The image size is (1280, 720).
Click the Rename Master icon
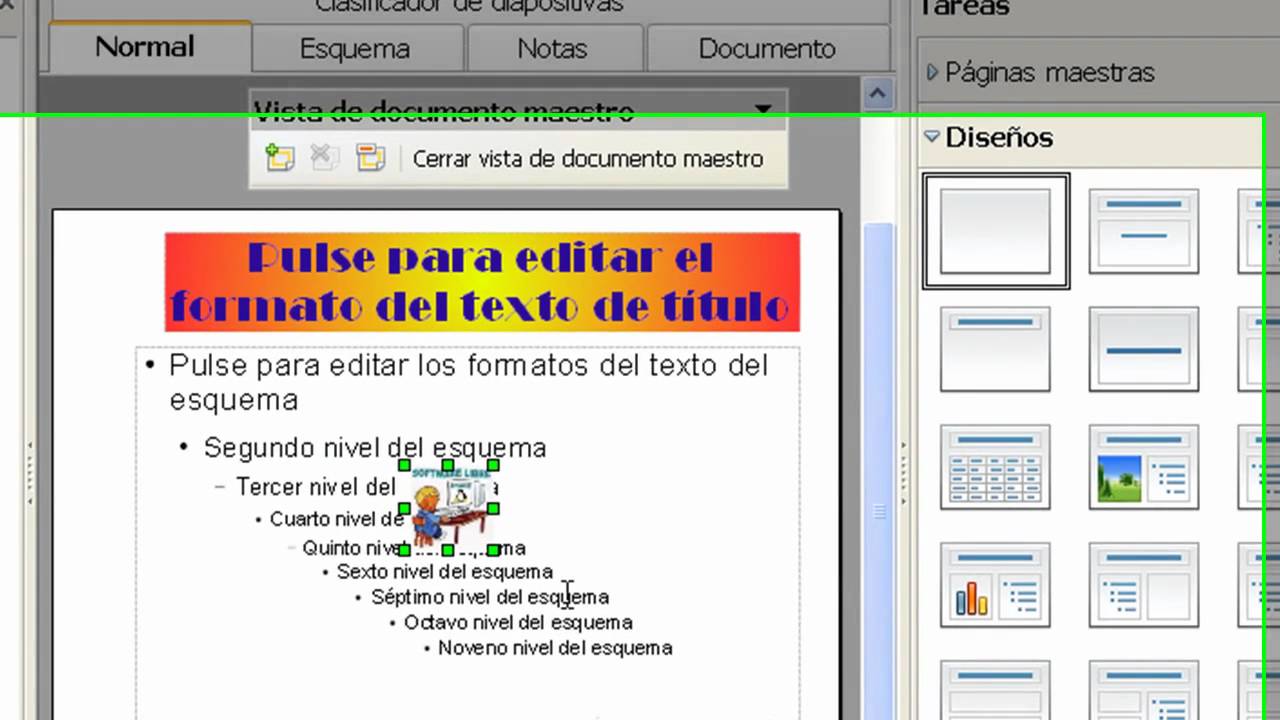pos(371,158)
